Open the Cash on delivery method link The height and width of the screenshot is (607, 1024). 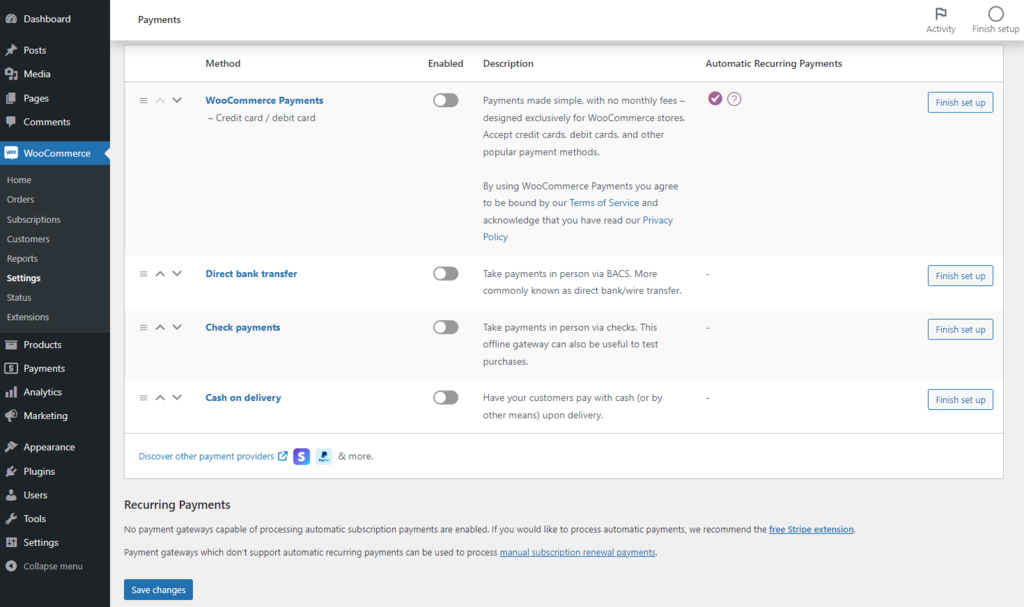tap(244, 397)
